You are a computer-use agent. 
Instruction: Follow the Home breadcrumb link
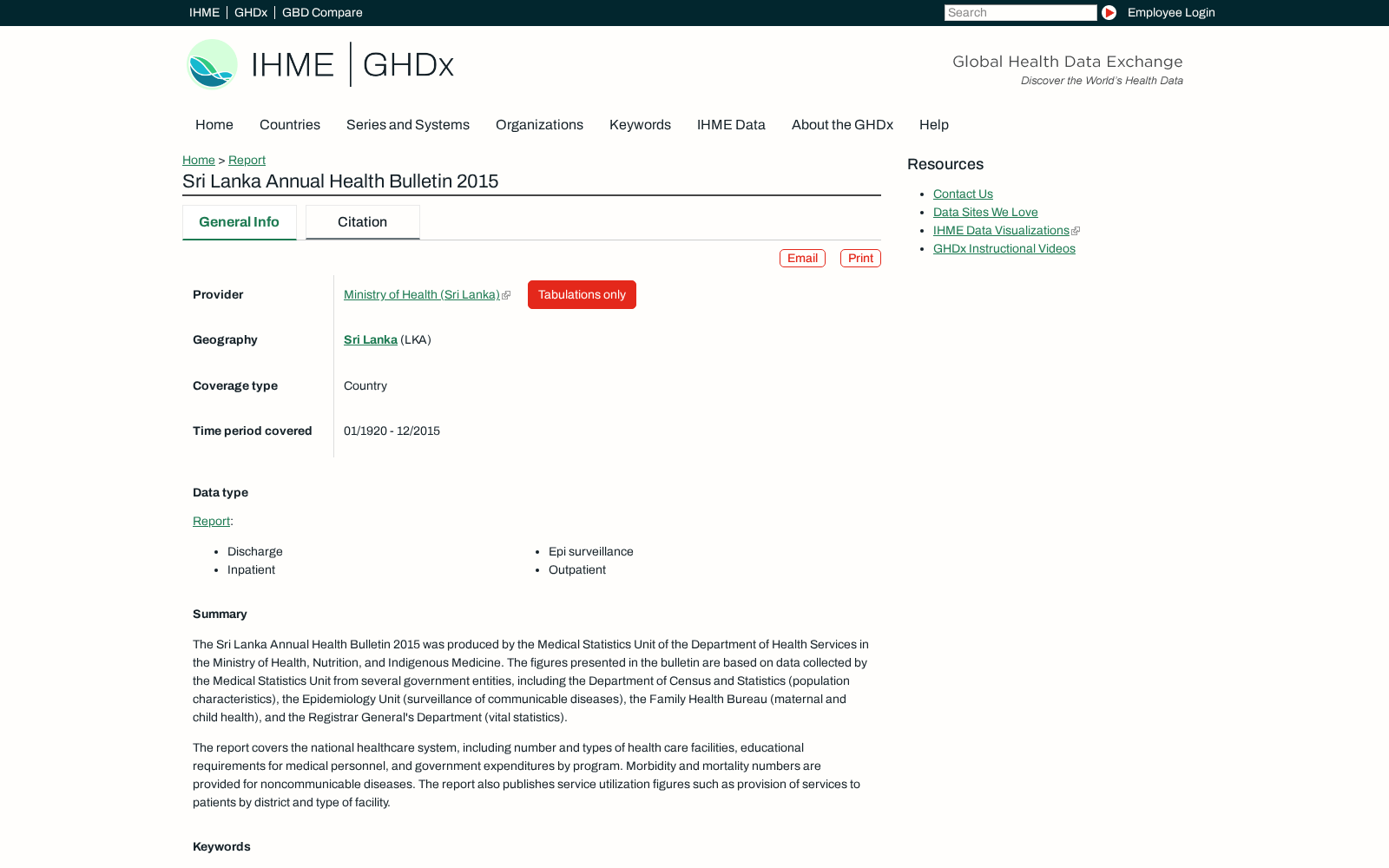[x=199, y=160]
